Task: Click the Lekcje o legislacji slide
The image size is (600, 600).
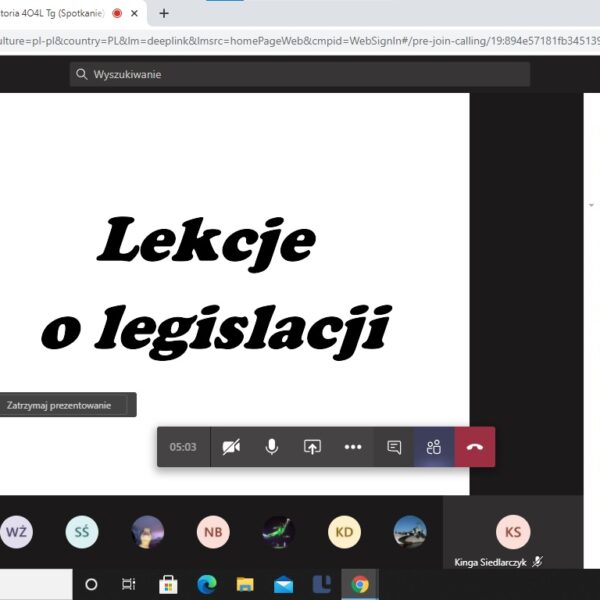Action: click(x=235, y=294)
